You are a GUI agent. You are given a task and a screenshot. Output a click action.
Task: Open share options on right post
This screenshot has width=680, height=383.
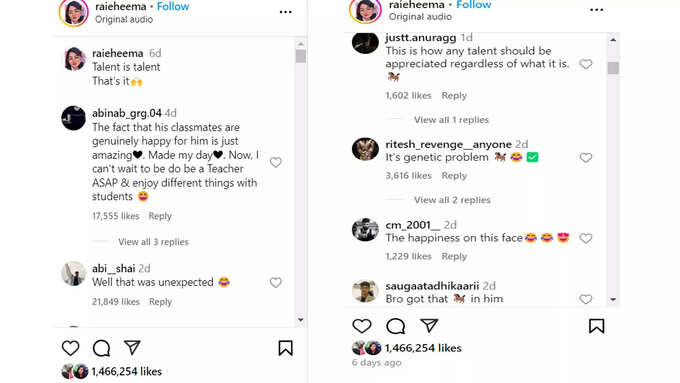pyautogui.click(x=429, y=325)
